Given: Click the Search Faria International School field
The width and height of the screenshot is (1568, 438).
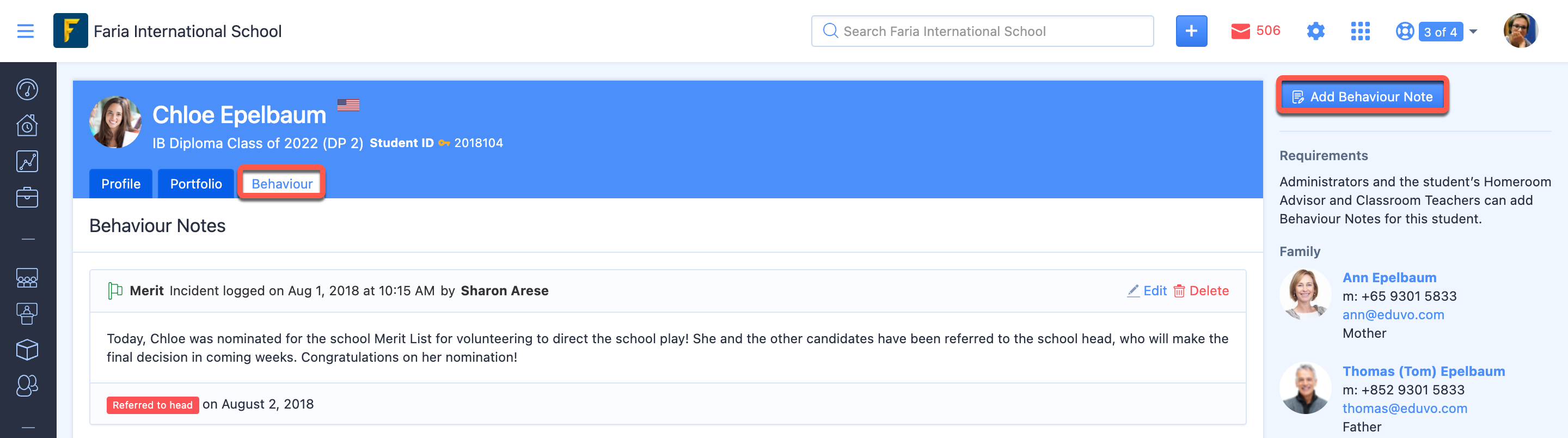Looking at the screenshot, I should pyautogui.click(x=982, y=31).
